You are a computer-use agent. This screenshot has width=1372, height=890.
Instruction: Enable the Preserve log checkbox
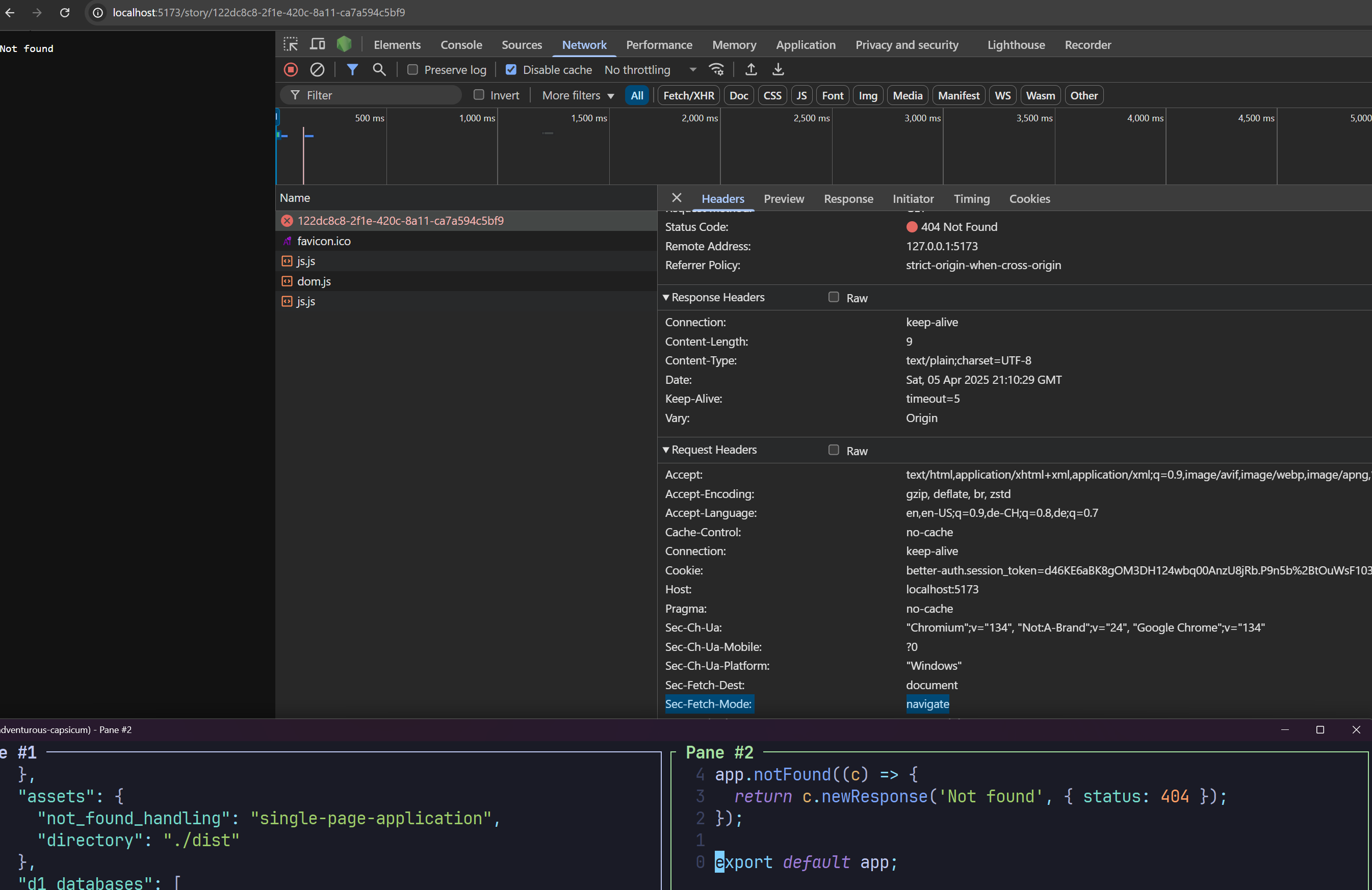tap(413, 70)
